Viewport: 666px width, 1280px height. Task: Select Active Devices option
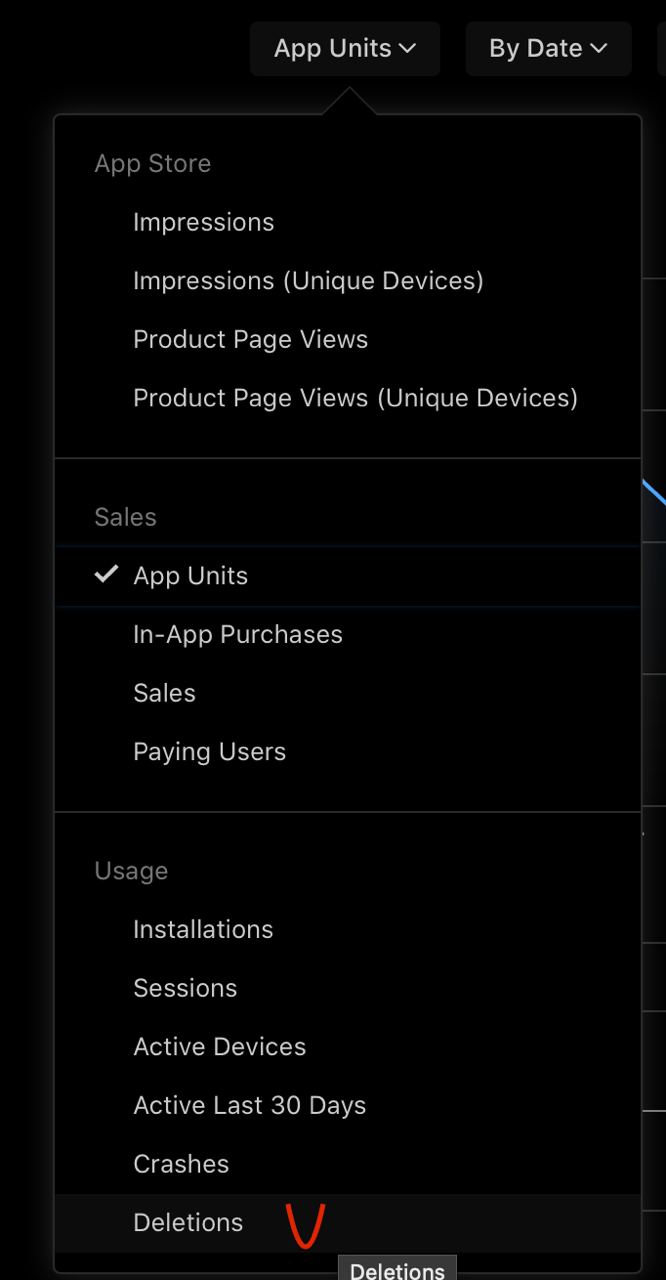219,1047
